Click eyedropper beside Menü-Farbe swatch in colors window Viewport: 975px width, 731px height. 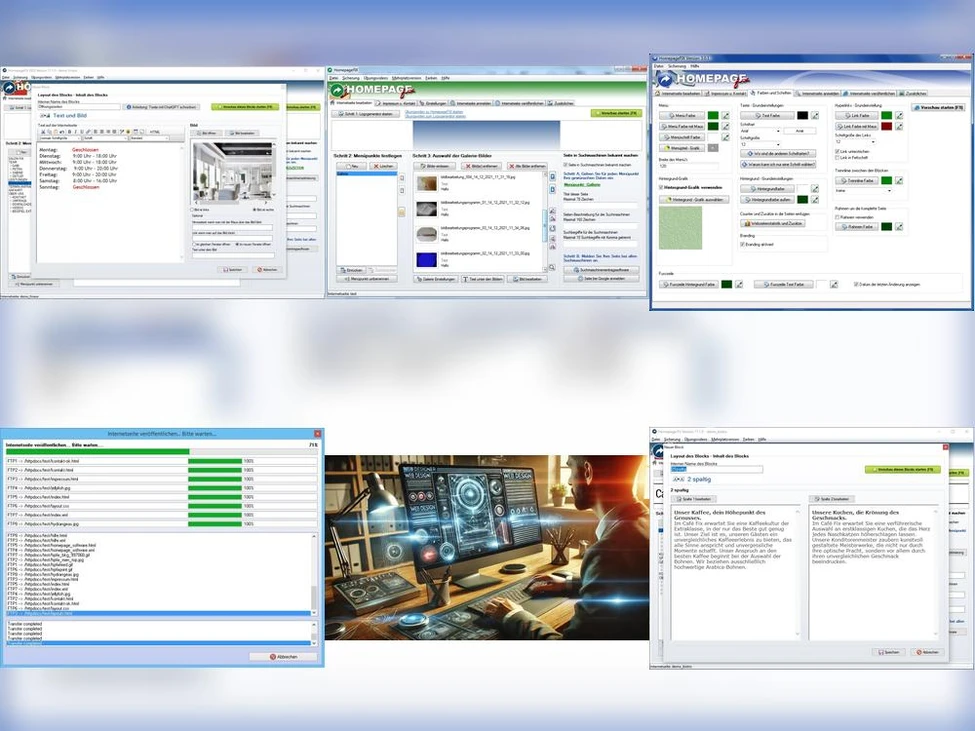pos(726,116)
